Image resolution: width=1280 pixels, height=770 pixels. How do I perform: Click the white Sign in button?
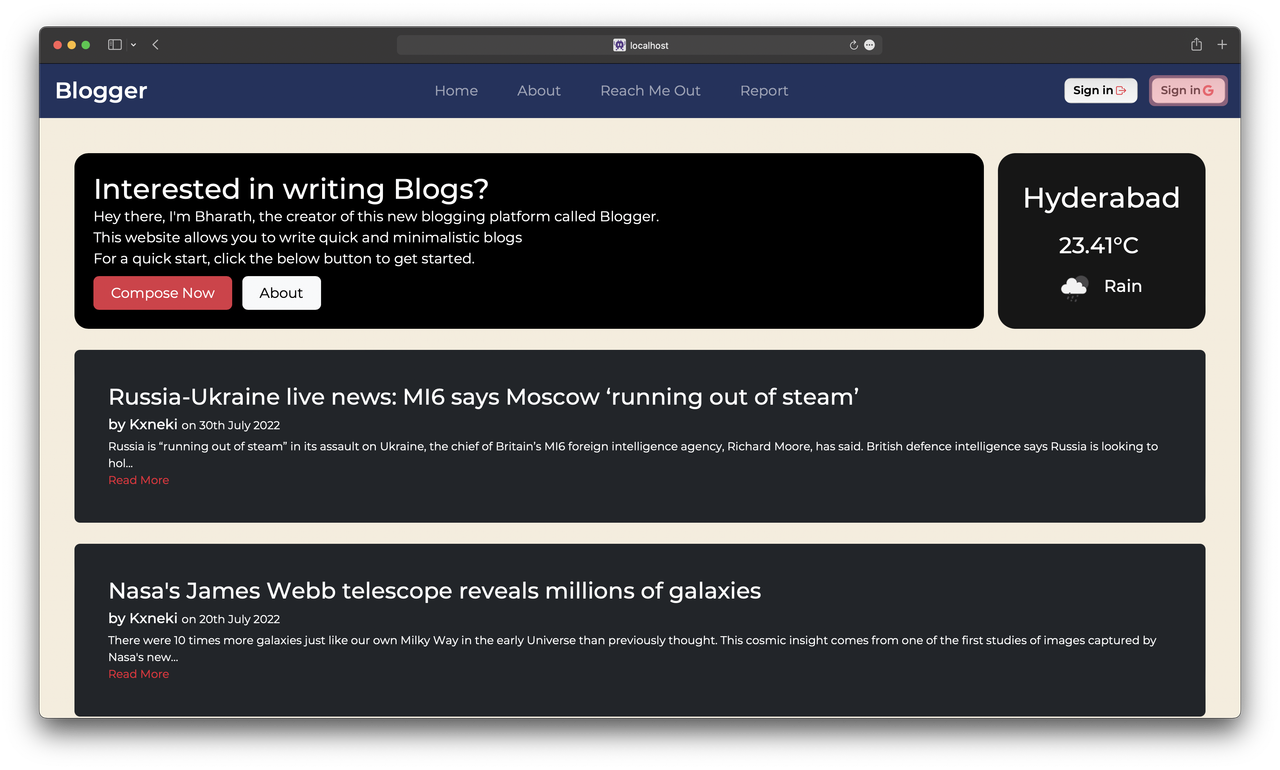tap(1100, 91)
